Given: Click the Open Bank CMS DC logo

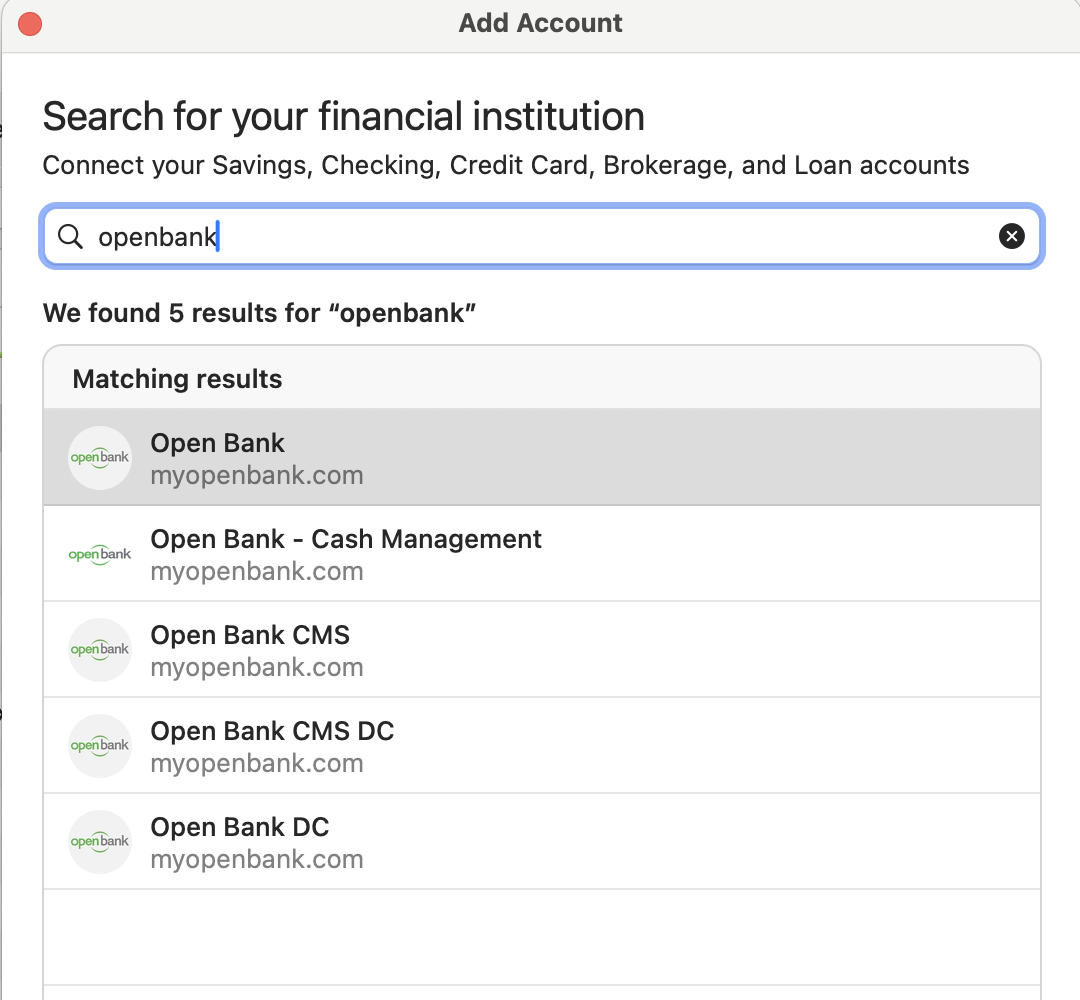Looking at the screenshot, I should (x=100, y=746).
